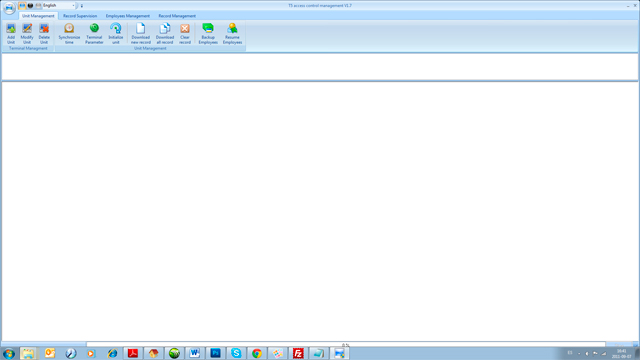Switch to the Record Management tab
Viewport: 640px width, 360px height.
tap(177, 16)
